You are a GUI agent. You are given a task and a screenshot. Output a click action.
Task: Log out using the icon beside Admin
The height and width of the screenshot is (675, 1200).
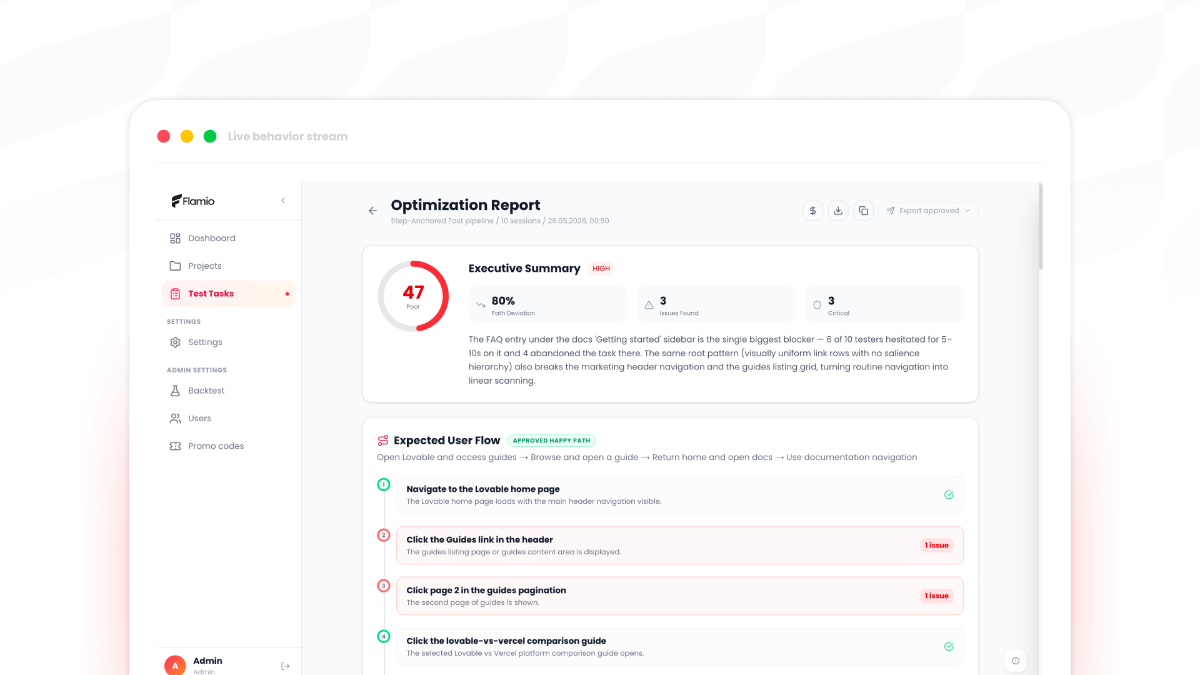coord(285,666)
